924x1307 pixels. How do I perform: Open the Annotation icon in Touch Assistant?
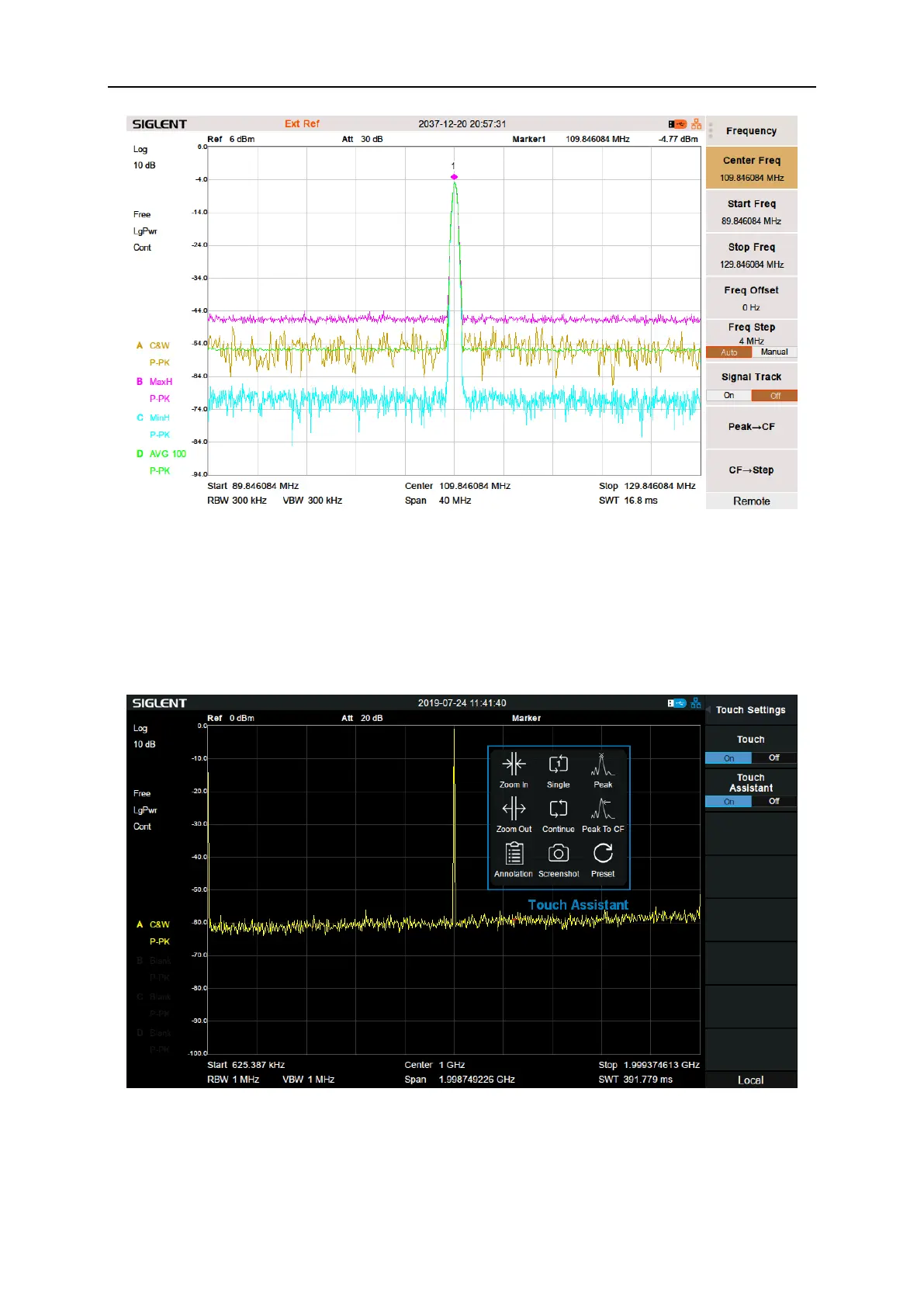pos(514,855)
